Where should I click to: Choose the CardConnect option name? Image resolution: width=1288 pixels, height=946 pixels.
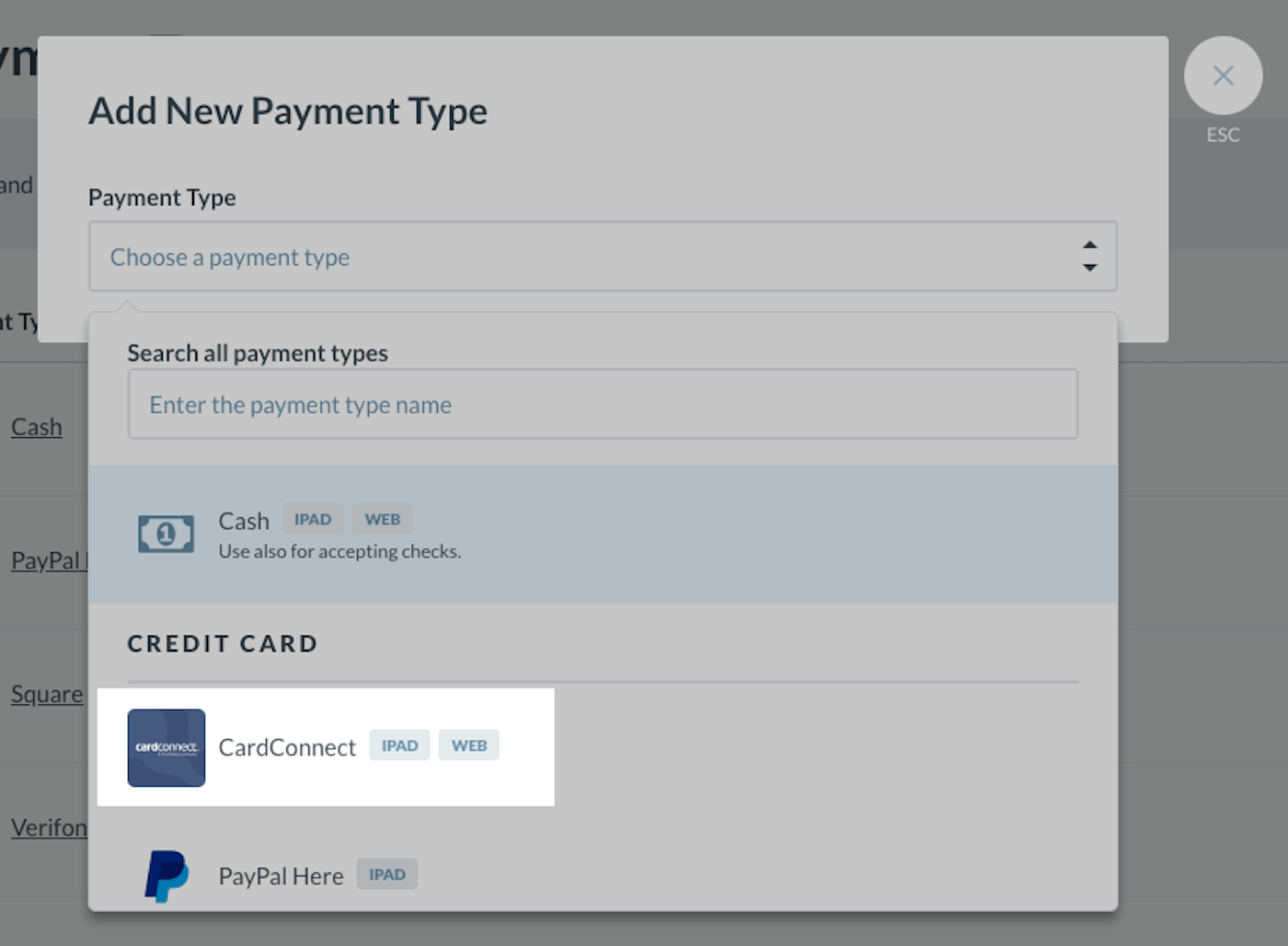pyautogui.click(x=287, y=747)
